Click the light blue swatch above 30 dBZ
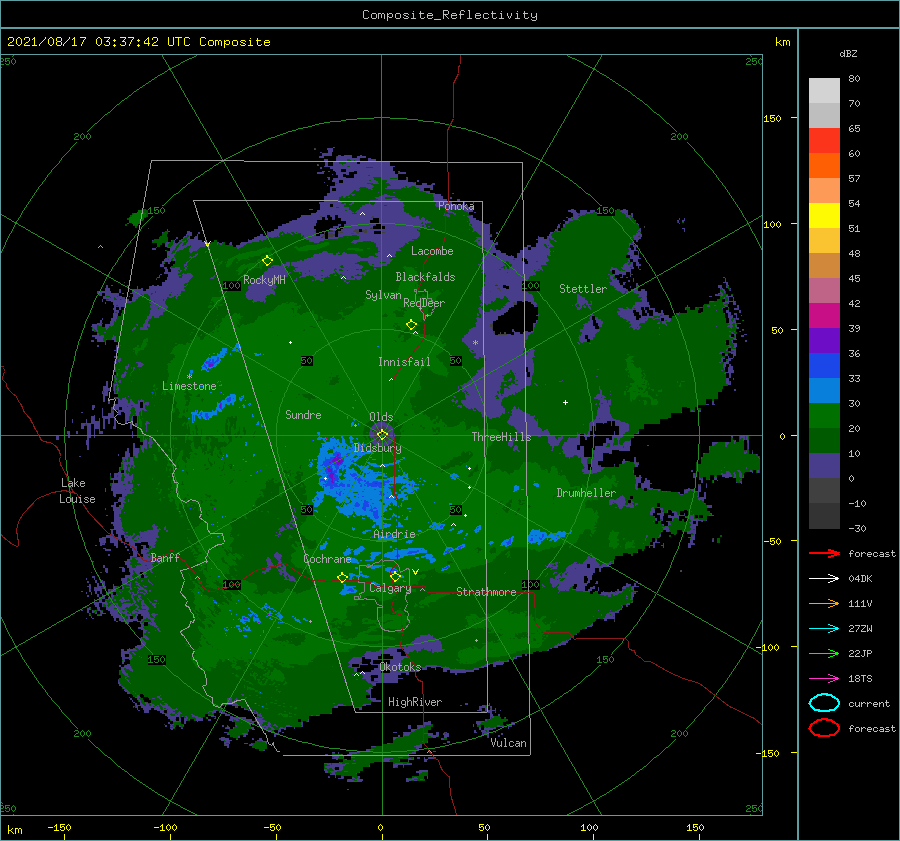900x841 pixels. point(824,391)
